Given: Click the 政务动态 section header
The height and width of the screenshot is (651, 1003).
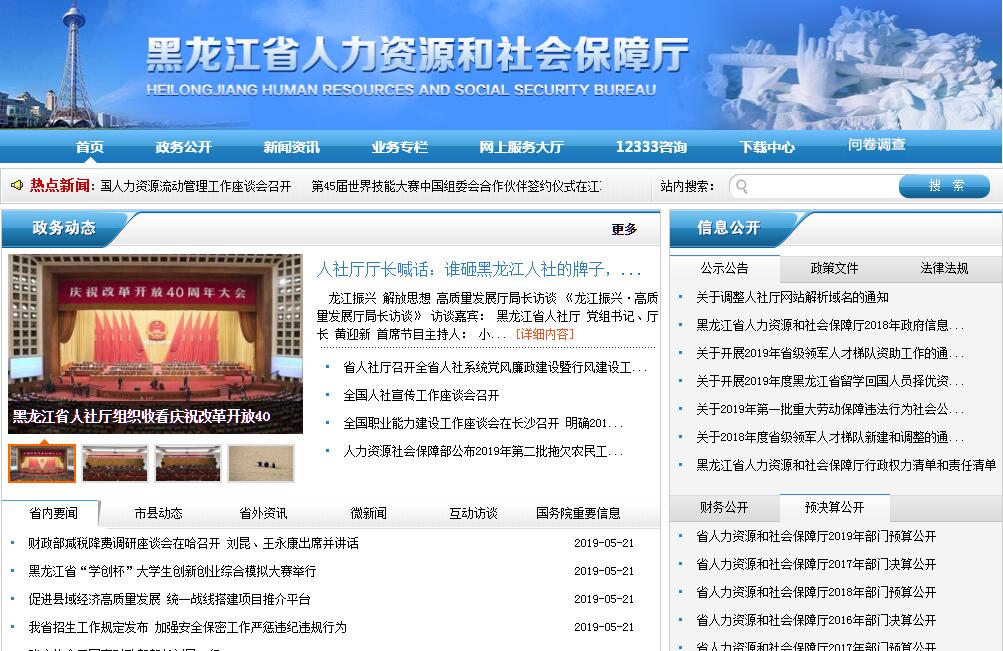Looking at the screenshot, I should point(64,228).
